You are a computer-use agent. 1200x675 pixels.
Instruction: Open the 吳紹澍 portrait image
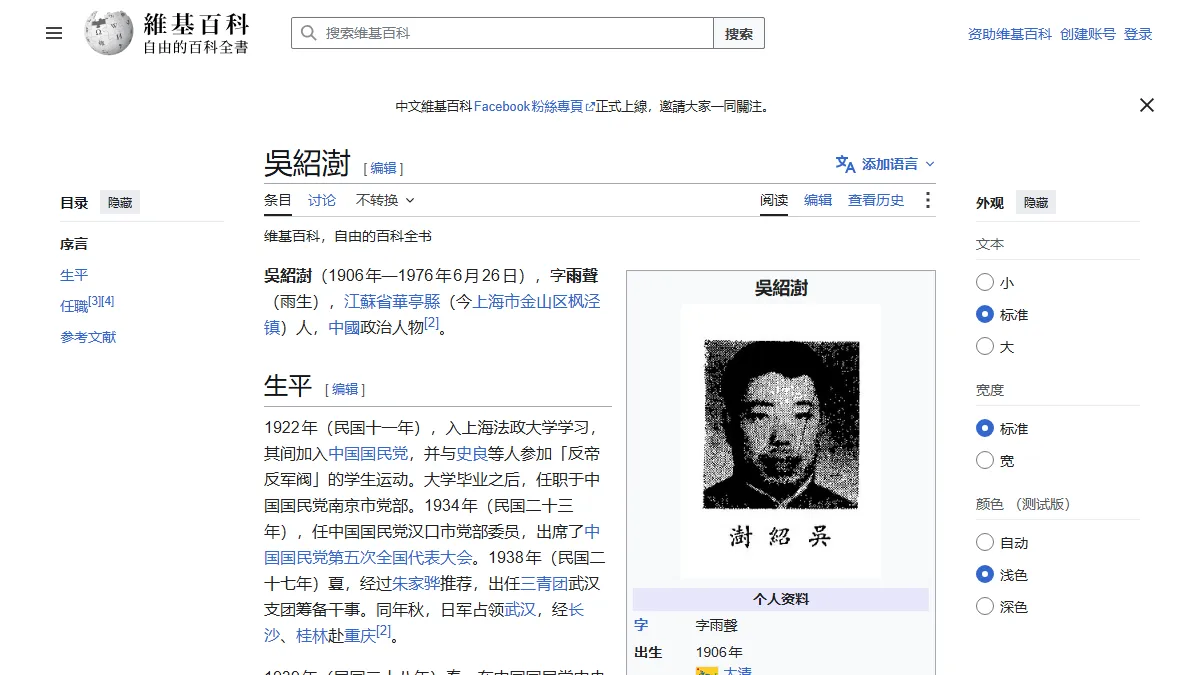[x=781, y=441]
